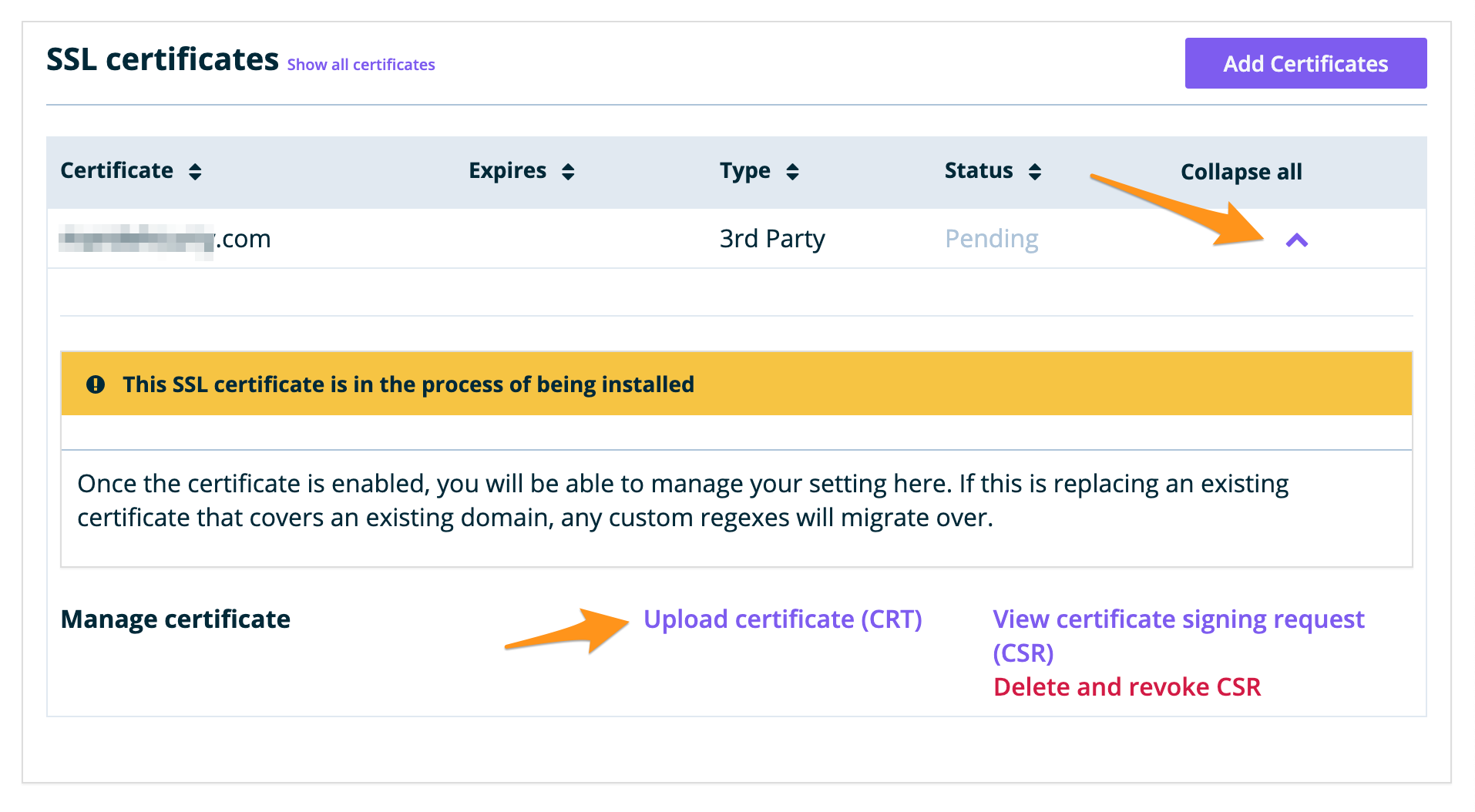Click the blurred .com certificate domain name

point(166,239)
